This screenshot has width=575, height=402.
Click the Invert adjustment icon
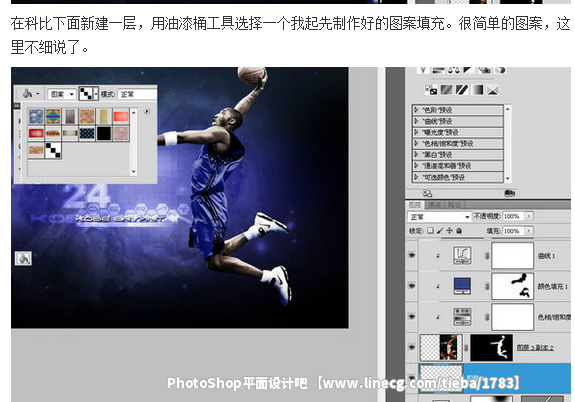tap(431, 90)
